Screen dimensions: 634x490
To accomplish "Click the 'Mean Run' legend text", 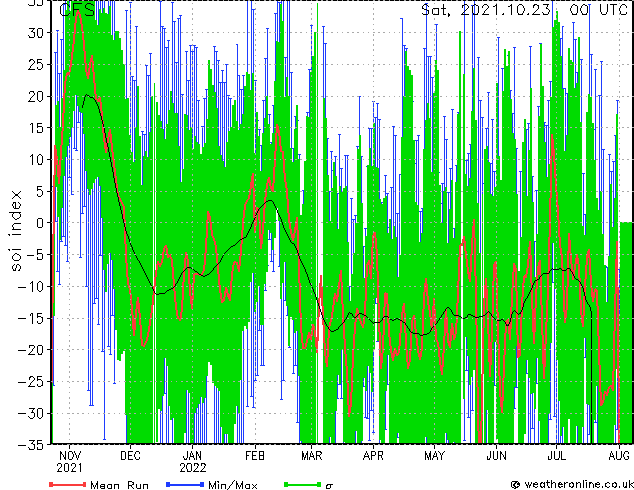I will pyautogui.click(x=119, y=485).
